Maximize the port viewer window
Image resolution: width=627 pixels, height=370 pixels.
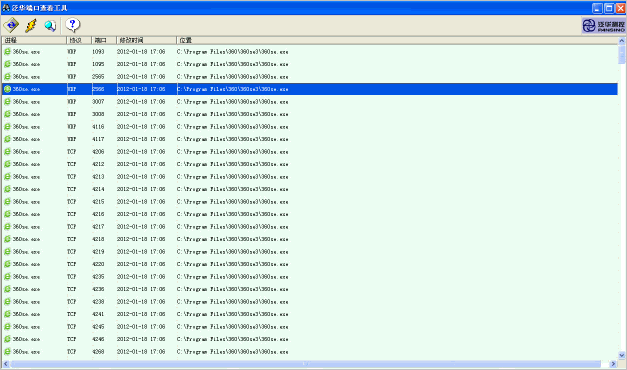[x=609, y=8]
